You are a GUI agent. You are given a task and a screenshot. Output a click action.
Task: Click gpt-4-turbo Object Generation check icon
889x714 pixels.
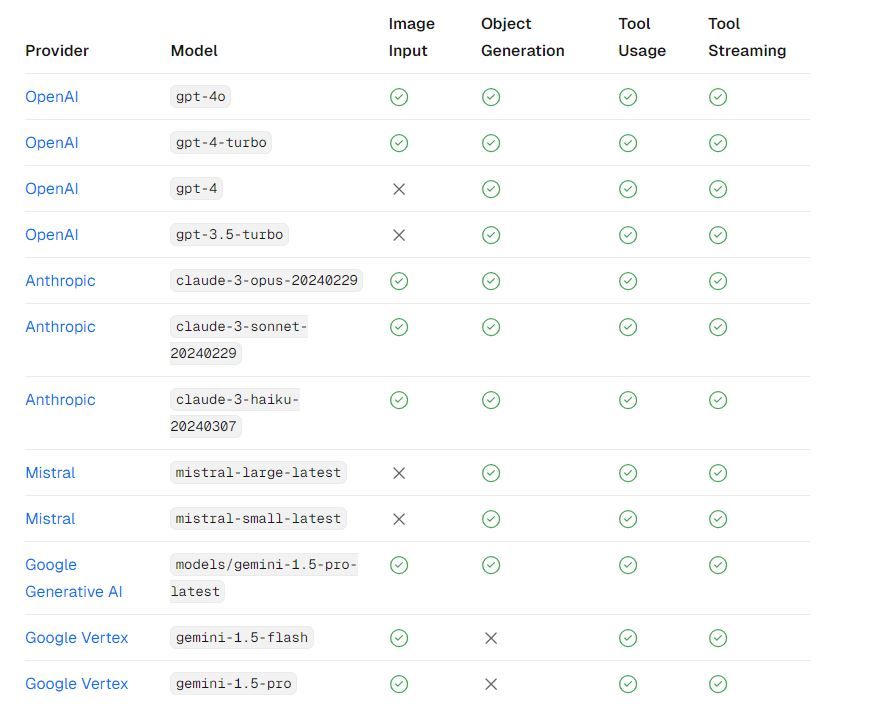click(x=491, y=143)
